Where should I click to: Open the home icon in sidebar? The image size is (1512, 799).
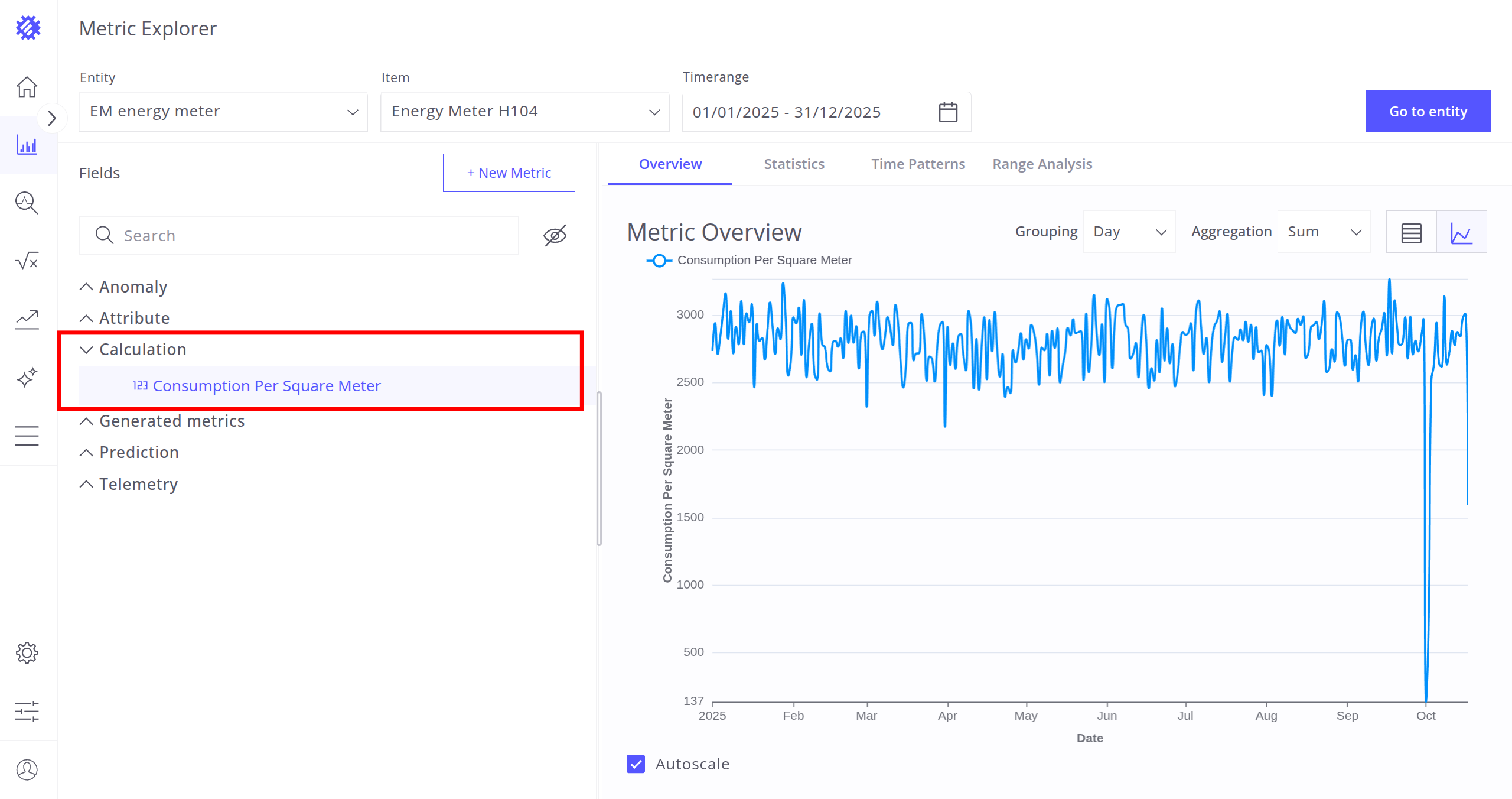(x=27, y=87)
